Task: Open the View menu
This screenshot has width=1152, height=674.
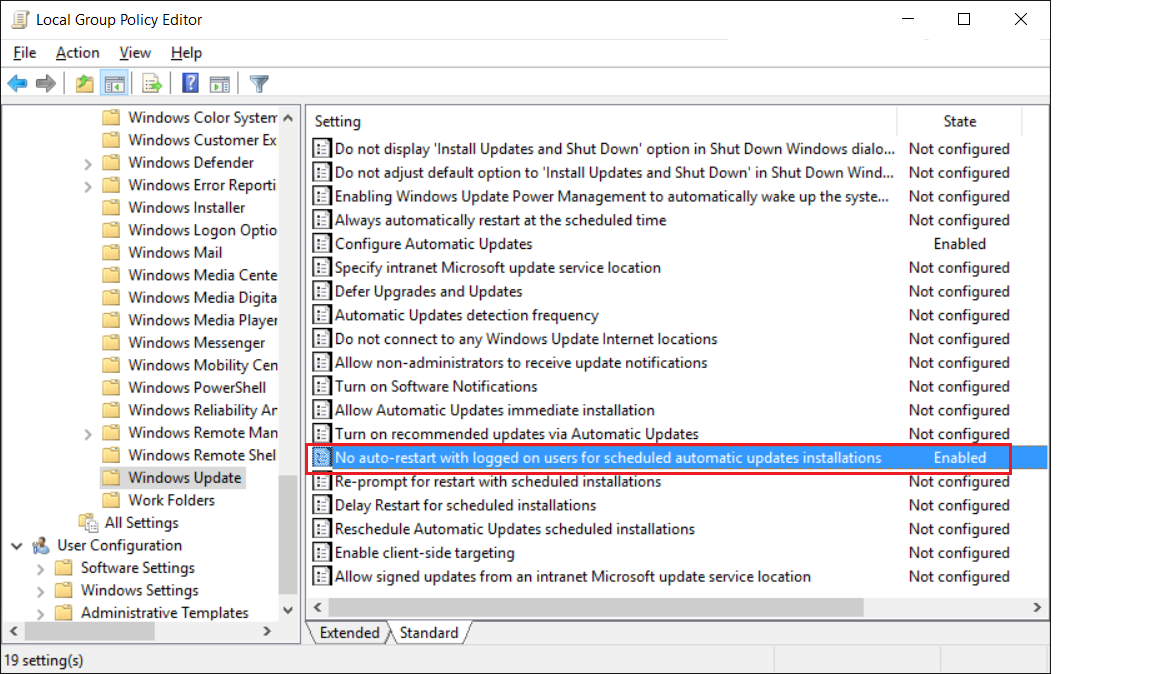Action: click(135, 53)
